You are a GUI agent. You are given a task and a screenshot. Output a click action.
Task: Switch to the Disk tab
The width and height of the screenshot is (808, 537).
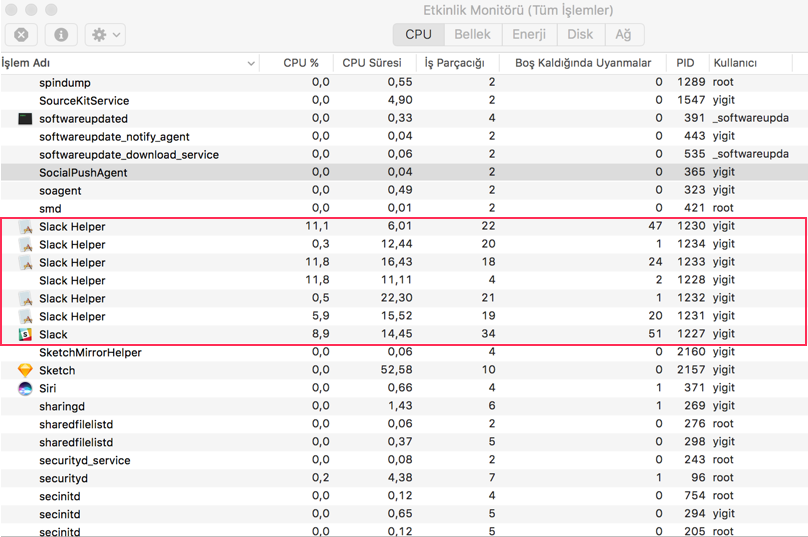[x=580, y=35]
